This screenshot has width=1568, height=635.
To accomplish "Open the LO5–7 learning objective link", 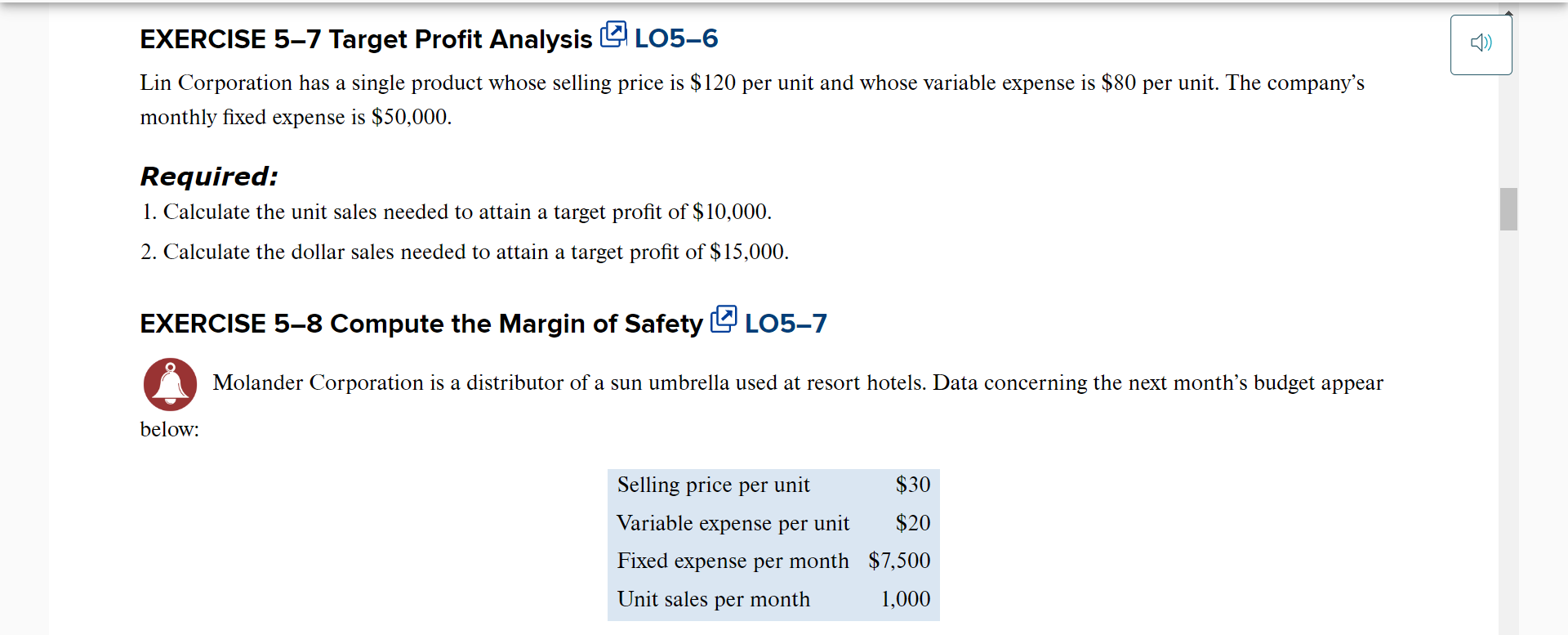I will (x=786, y=324).
